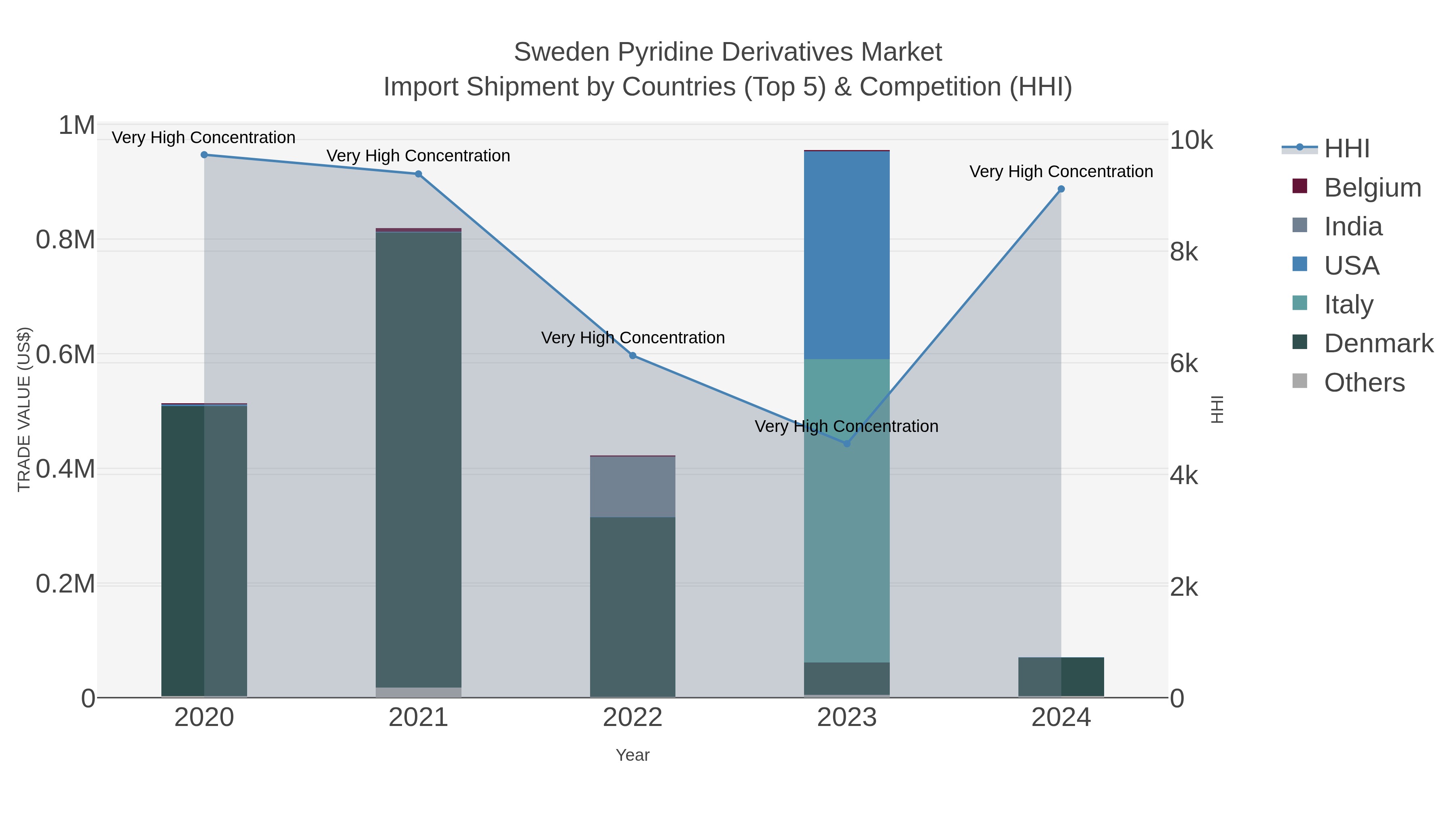Click the 2020 x-axis label
This screenshot has width=1456, height=819.
click(x=204, y=718)
